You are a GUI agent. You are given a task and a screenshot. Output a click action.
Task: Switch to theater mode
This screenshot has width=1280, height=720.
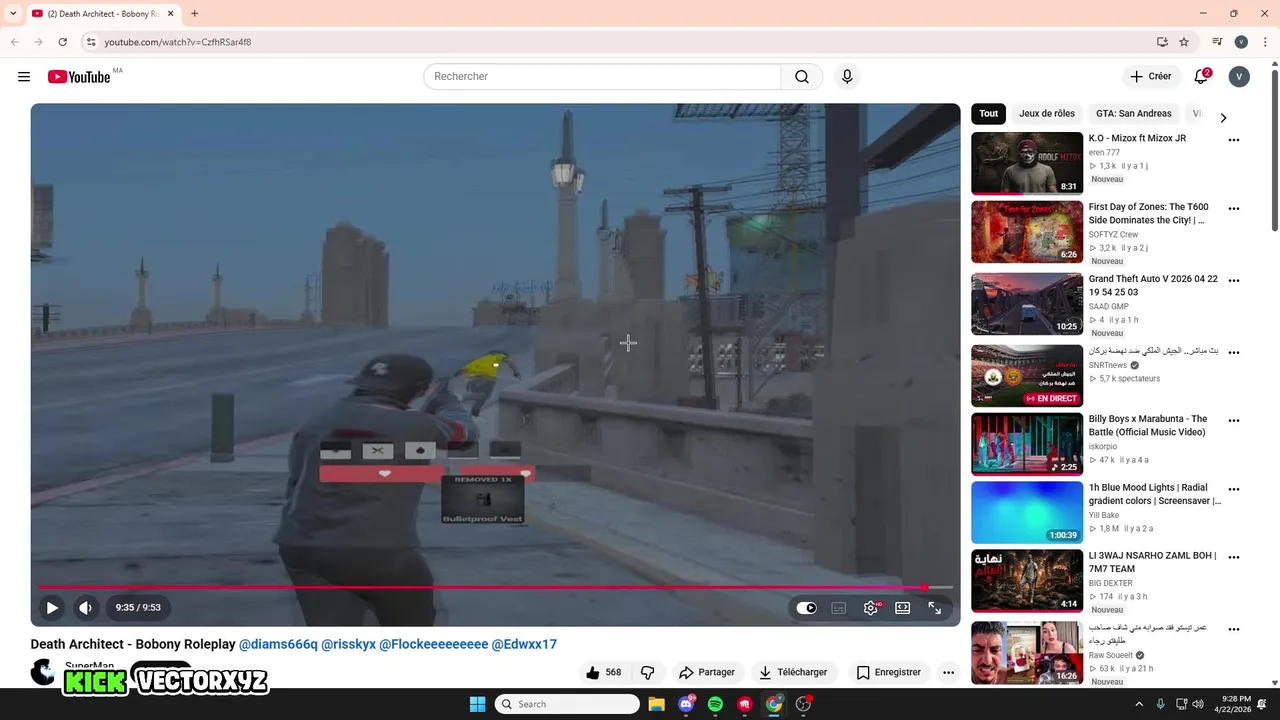902,608
